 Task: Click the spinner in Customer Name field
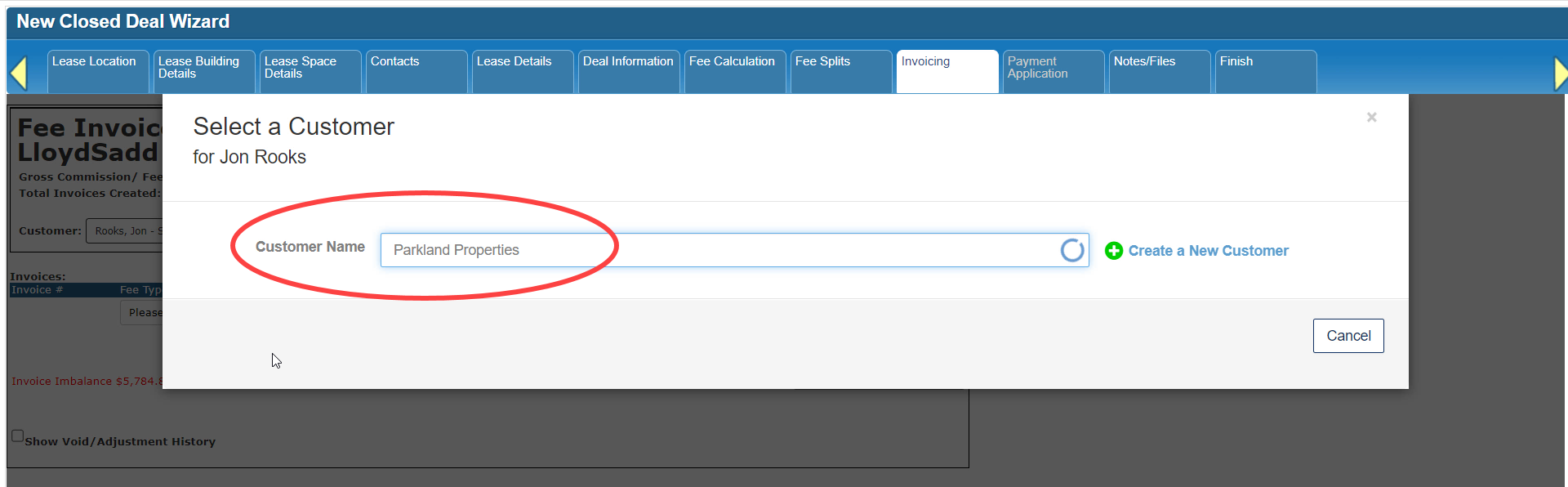pos(1072,250)
